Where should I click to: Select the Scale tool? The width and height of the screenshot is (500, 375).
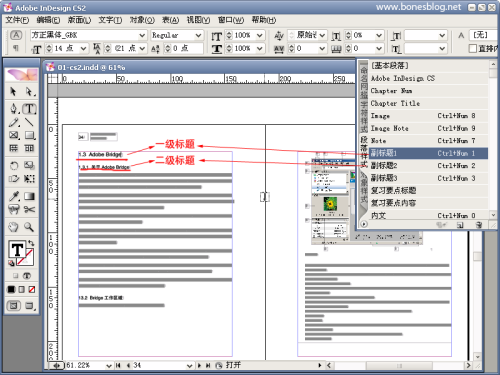pyautogui.click(x=29, y=166)
